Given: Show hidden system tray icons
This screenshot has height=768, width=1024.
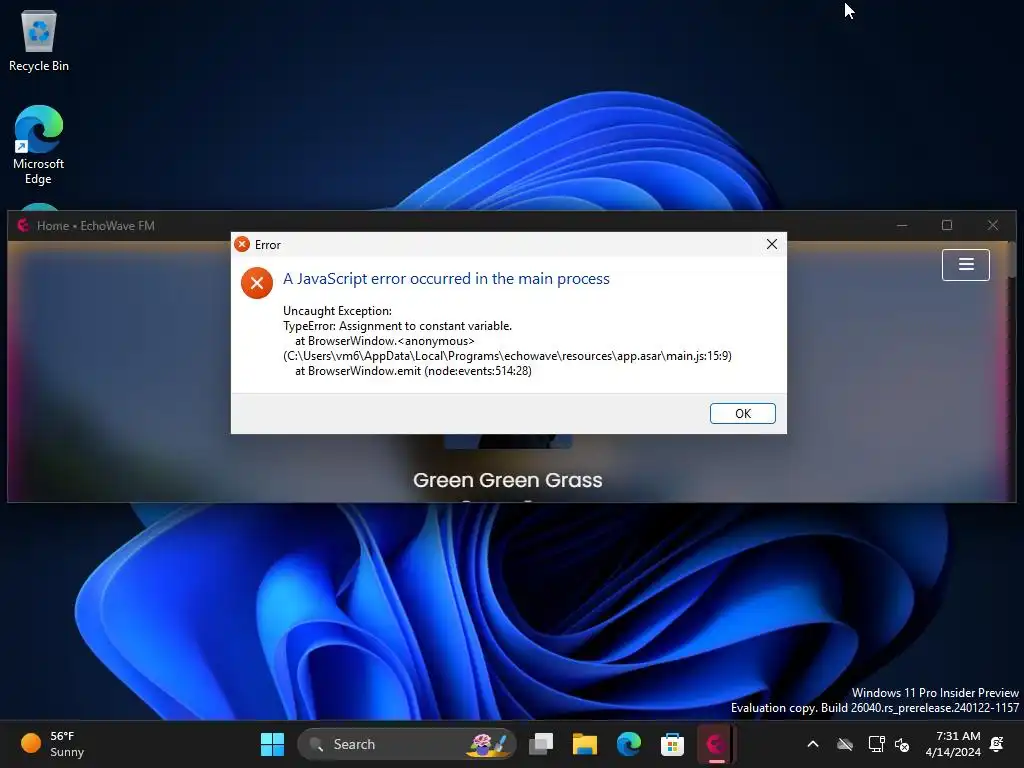Looking at the screenshot, I should click(x=813, y=744).
